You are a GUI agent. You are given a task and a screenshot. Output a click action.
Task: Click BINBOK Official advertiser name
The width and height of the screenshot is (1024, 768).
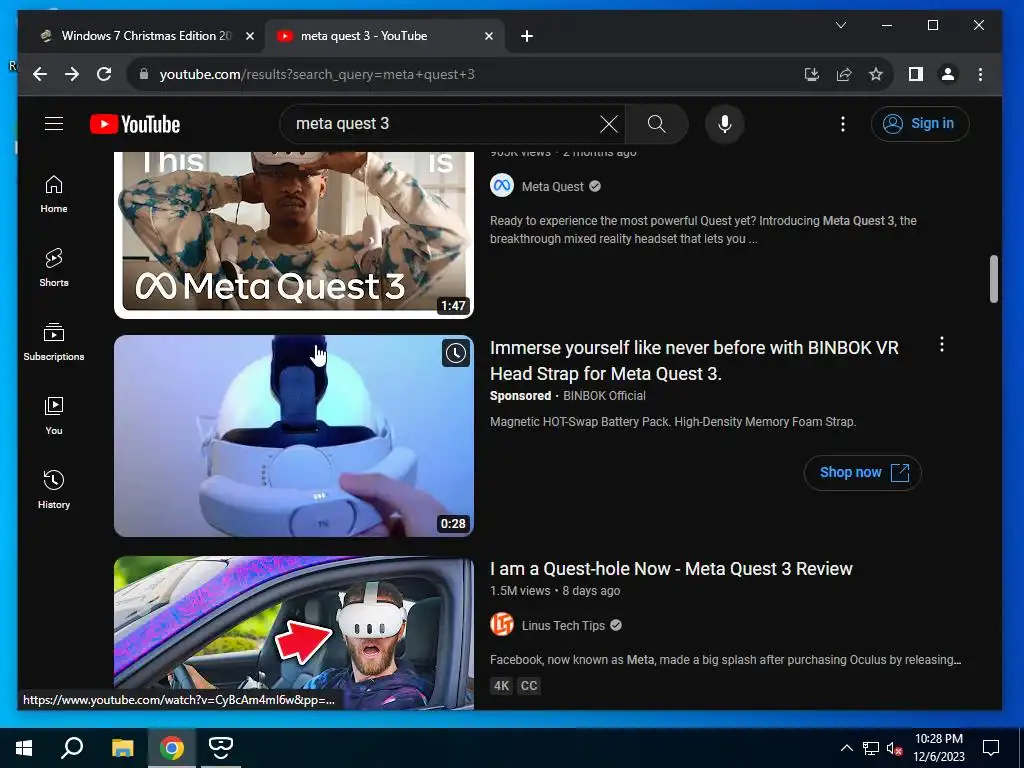(604, 396)
